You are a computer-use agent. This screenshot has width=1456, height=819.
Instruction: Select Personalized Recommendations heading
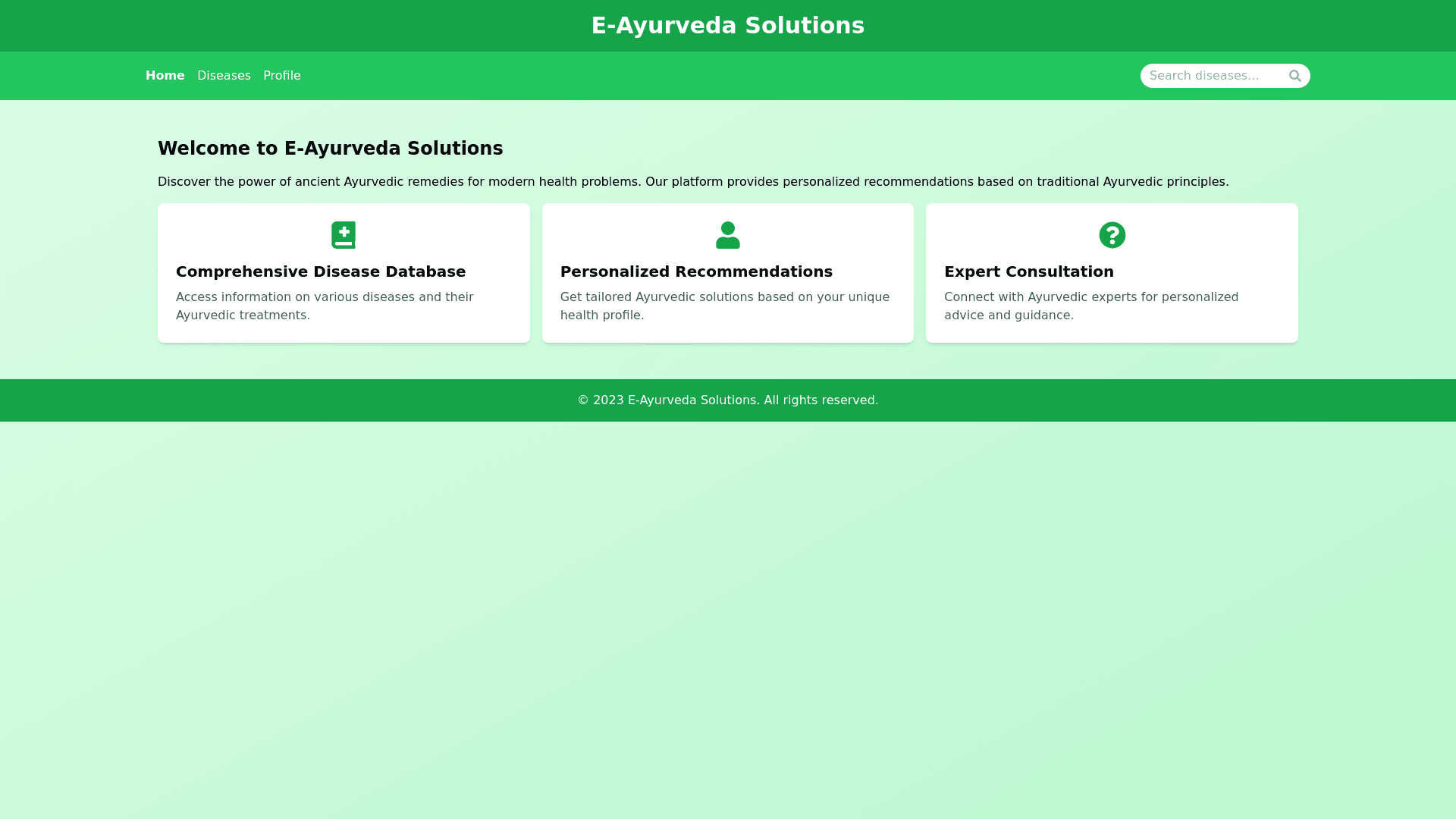point(696,271)
